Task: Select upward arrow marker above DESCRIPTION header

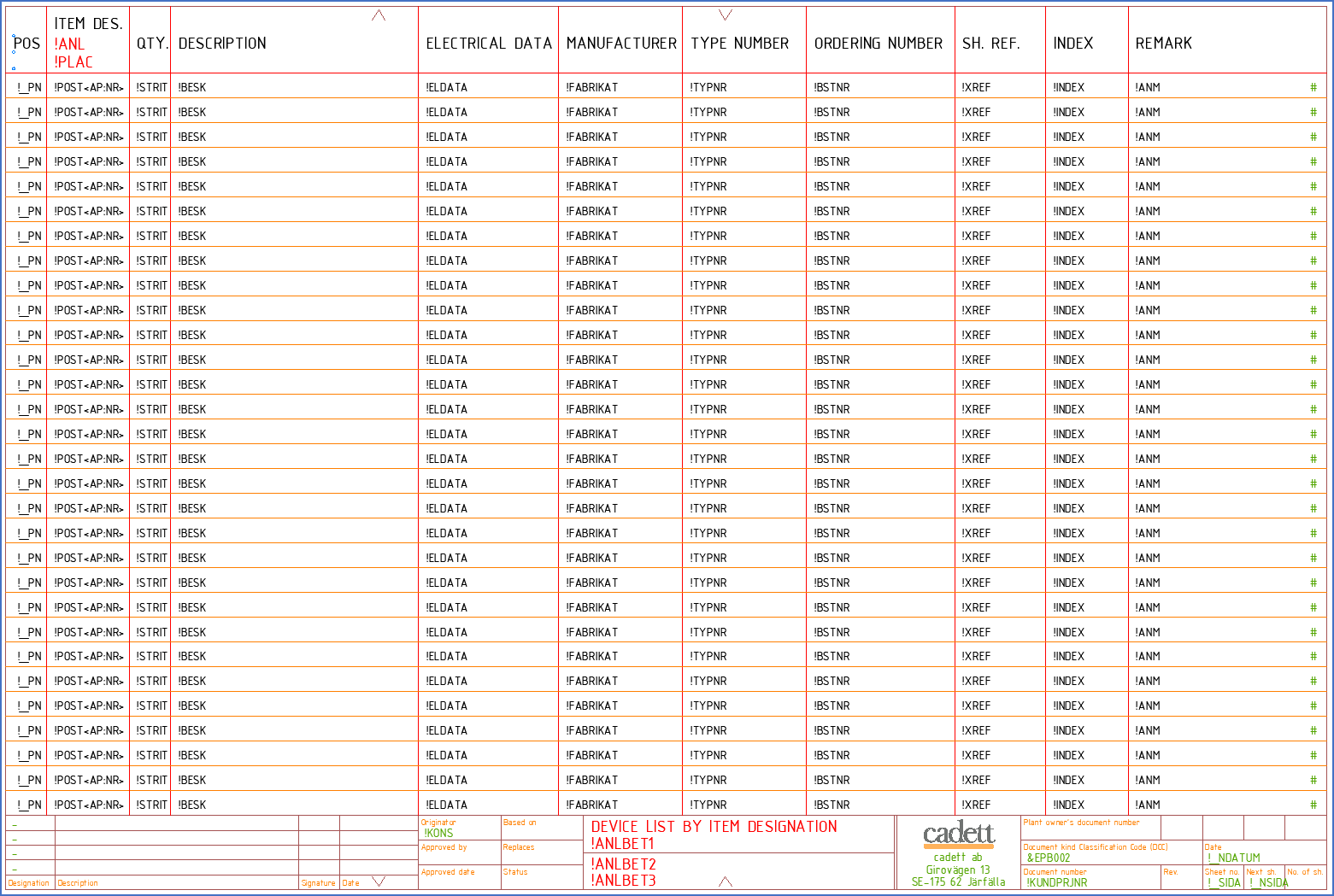Action: (379, 15)
